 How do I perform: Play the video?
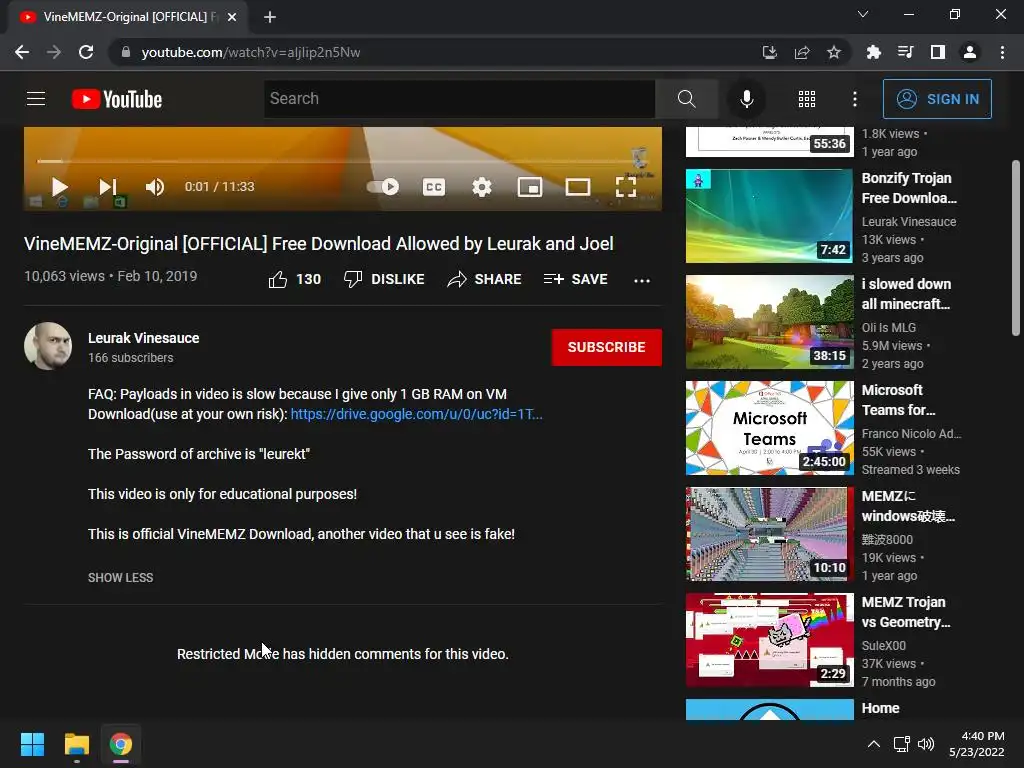59,187
